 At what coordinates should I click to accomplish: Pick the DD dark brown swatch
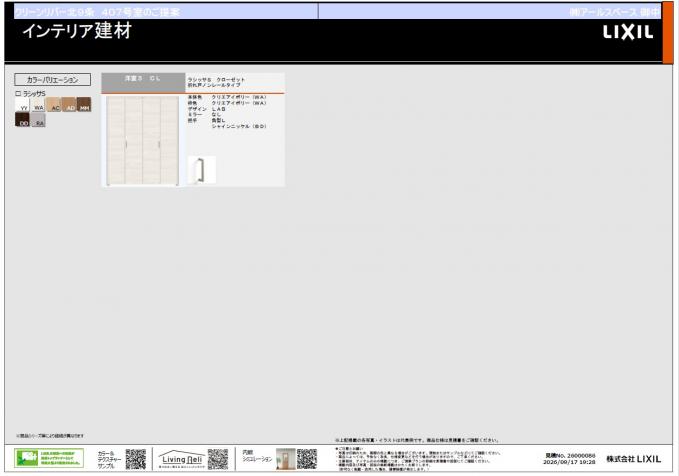22,120
